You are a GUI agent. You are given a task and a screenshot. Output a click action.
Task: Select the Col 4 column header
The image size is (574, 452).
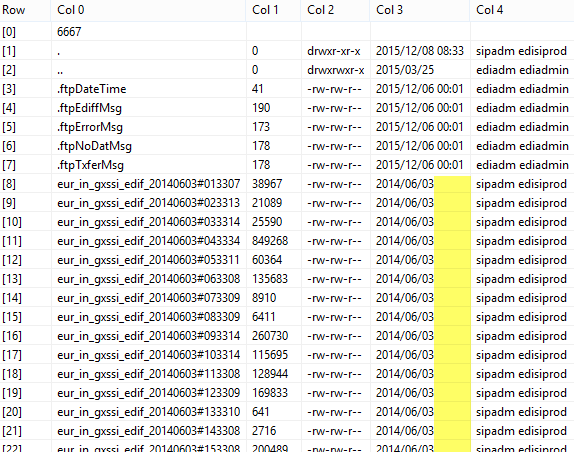point(522,10)
